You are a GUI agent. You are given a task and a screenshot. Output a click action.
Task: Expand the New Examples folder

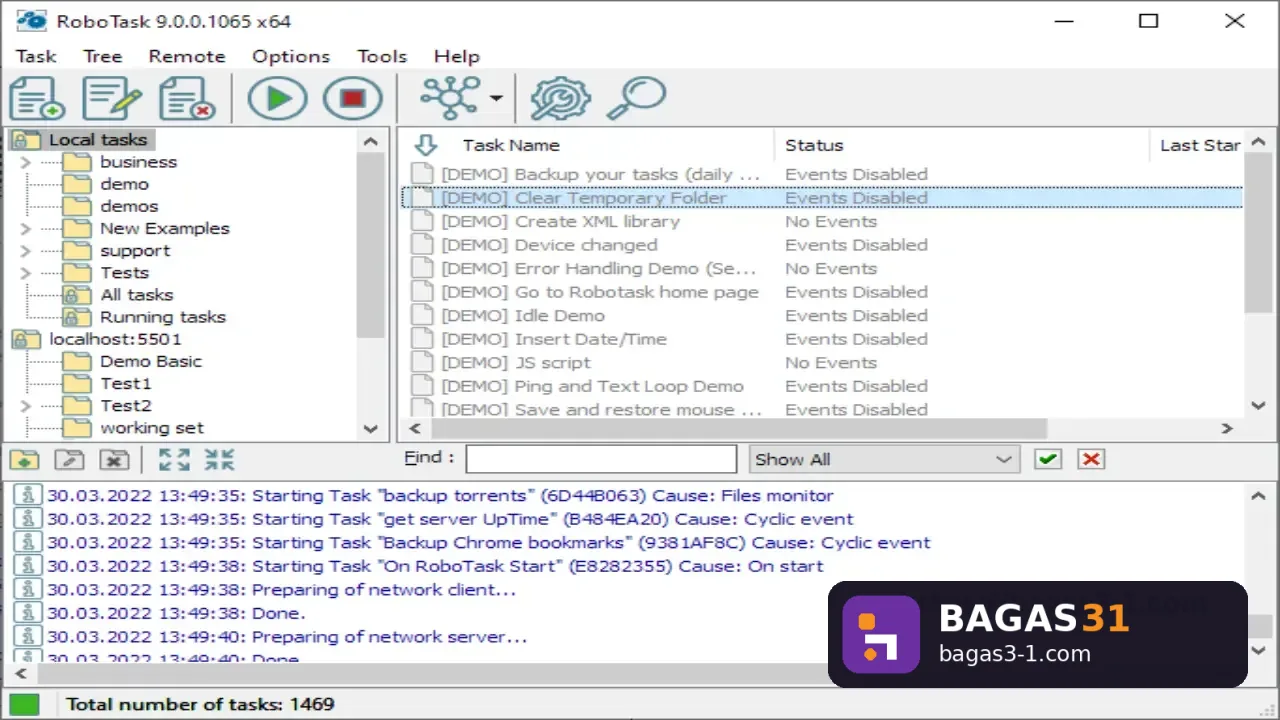click(x=26, y=228)
